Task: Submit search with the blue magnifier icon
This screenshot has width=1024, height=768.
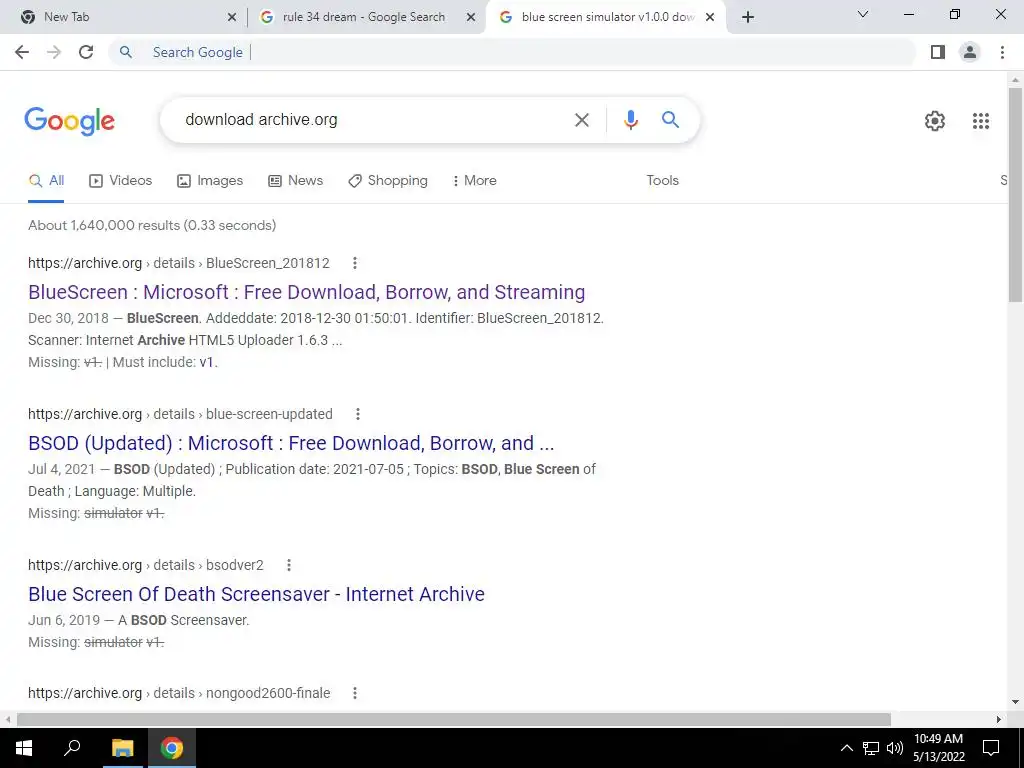Action: pyautogui.click(x=670, y=120)
